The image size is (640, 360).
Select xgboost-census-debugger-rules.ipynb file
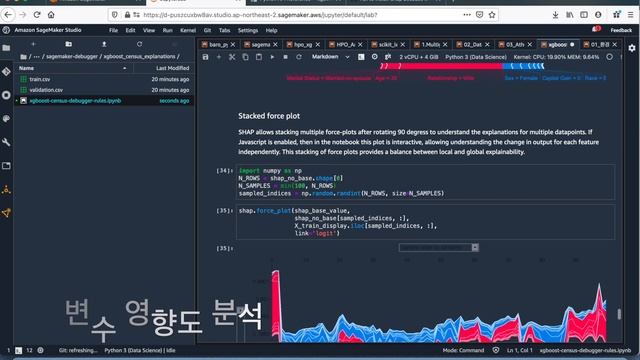coord(104,100)
